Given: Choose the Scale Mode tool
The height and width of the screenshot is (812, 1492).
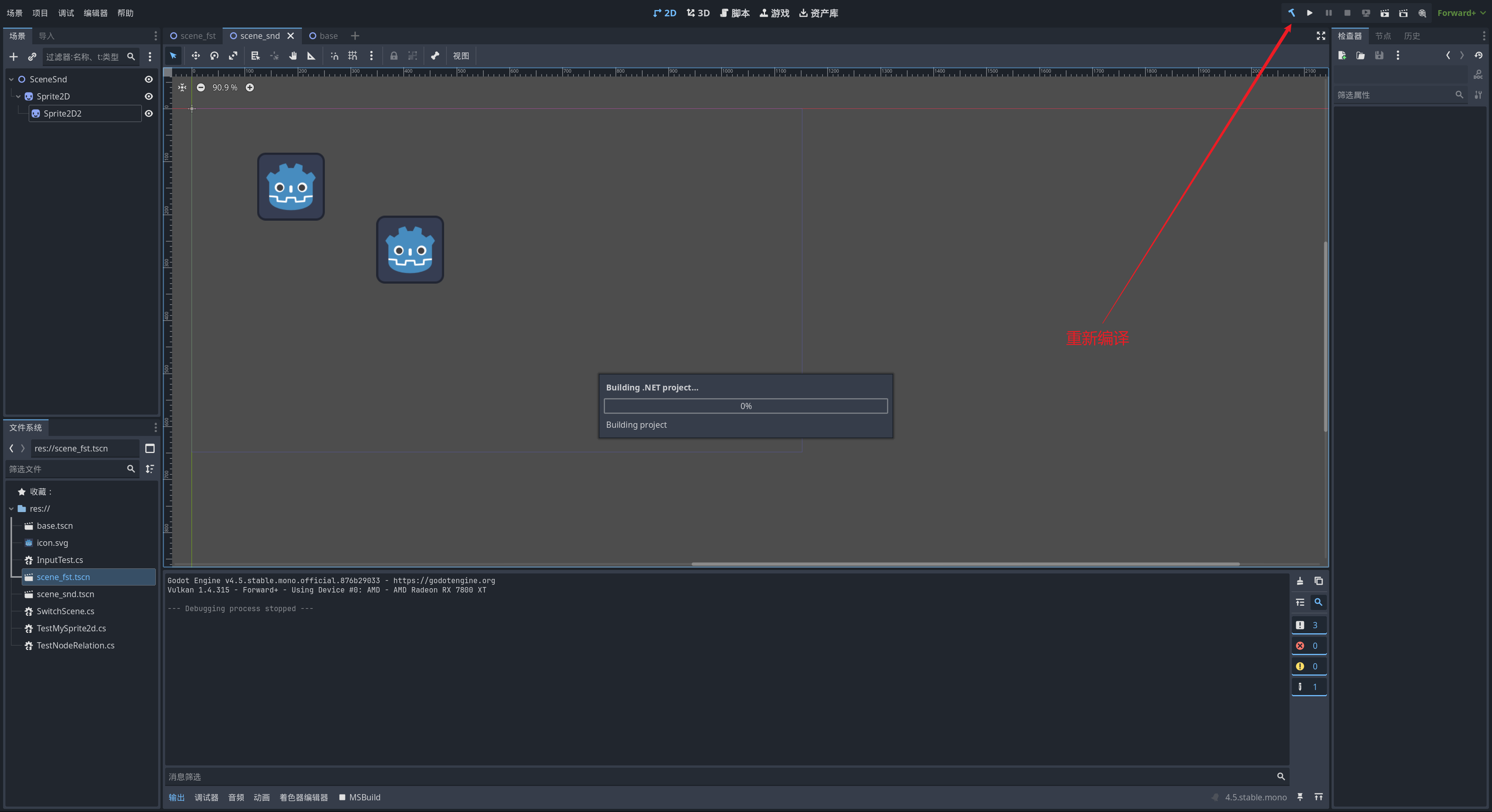Looking at the screenshot, I should 233,56.
